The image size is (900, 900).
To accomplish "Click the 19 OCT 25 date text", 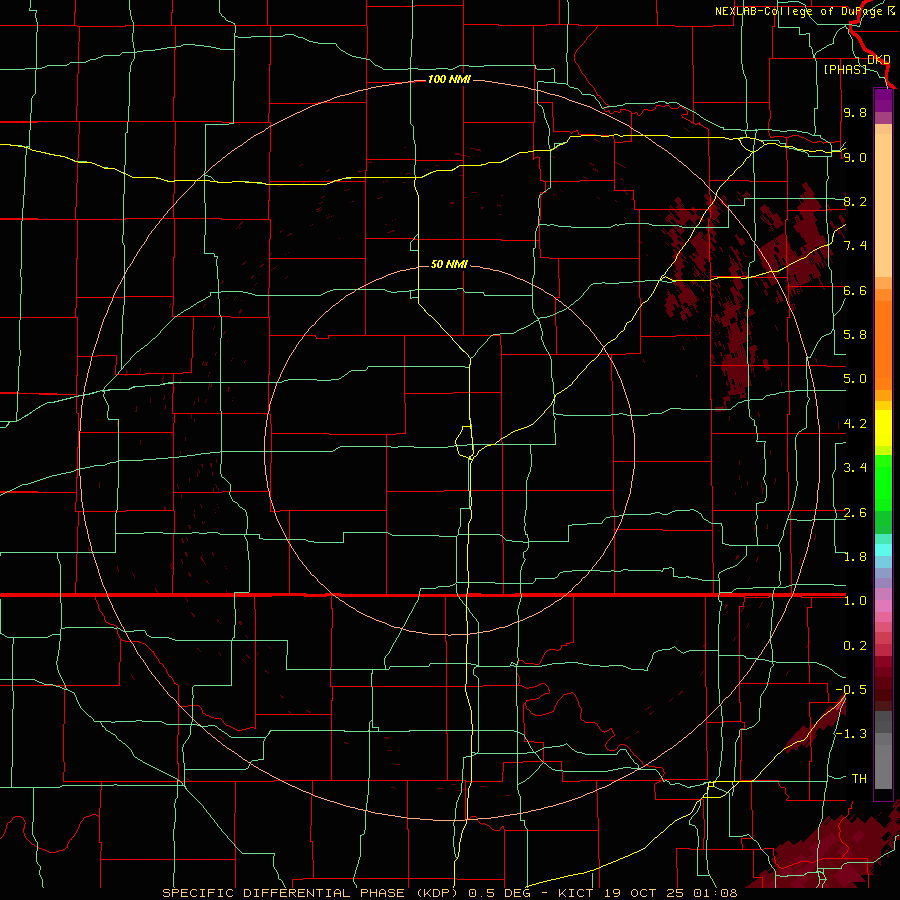I will pos(645,893).
